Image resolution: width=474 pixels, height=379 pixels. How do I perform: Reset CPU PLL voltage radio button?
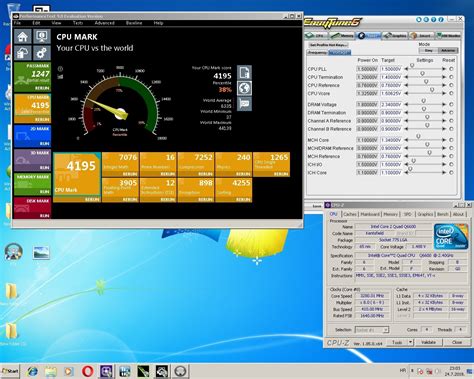point(451,68)
